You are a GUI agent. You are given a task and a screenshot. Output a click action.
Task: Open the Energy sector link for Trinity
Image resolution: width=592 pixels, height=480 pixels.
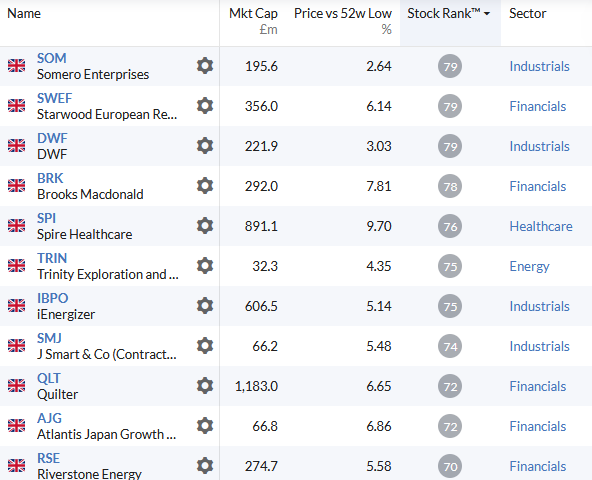pos(529,266)
